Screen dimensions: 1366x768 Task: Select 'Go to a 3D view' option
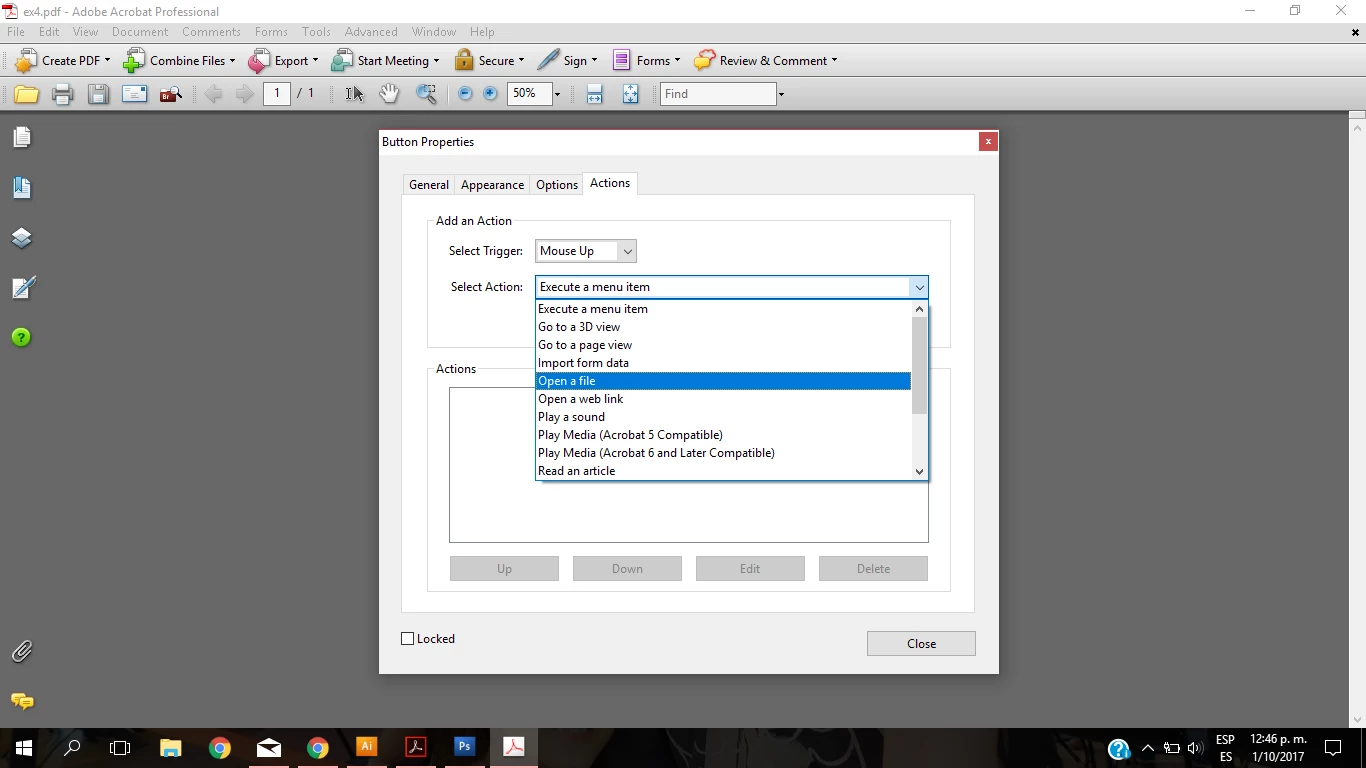point(723,327)
